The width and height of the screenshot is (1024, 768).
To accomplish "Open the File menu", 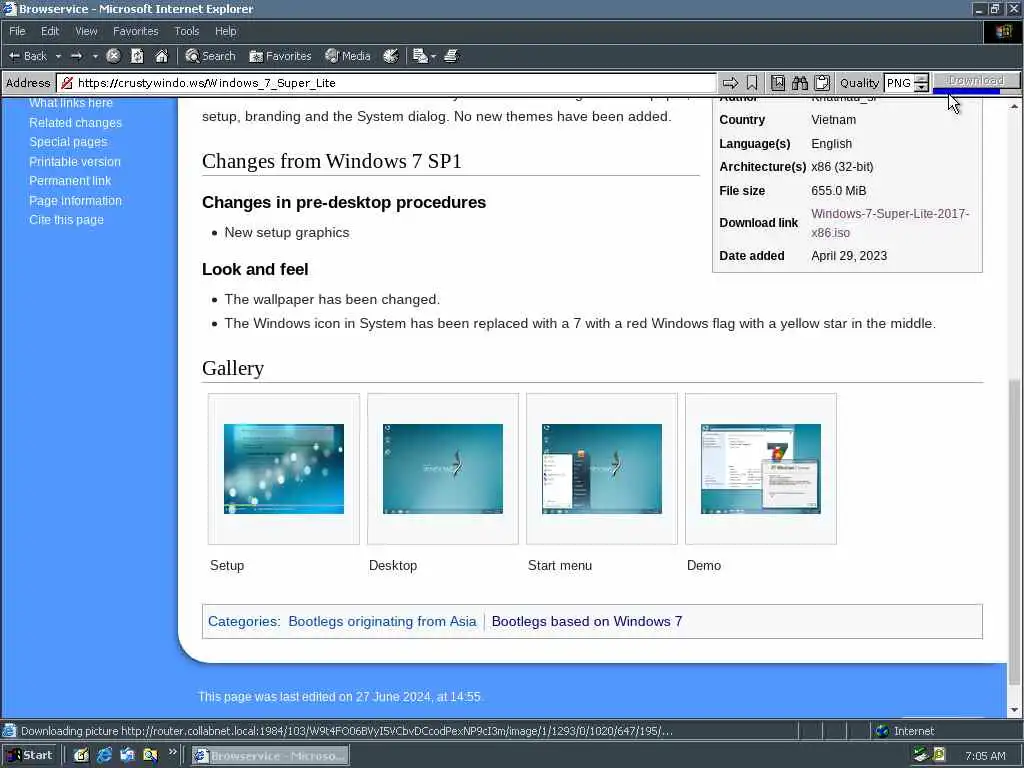I will [x=17, y=31].
